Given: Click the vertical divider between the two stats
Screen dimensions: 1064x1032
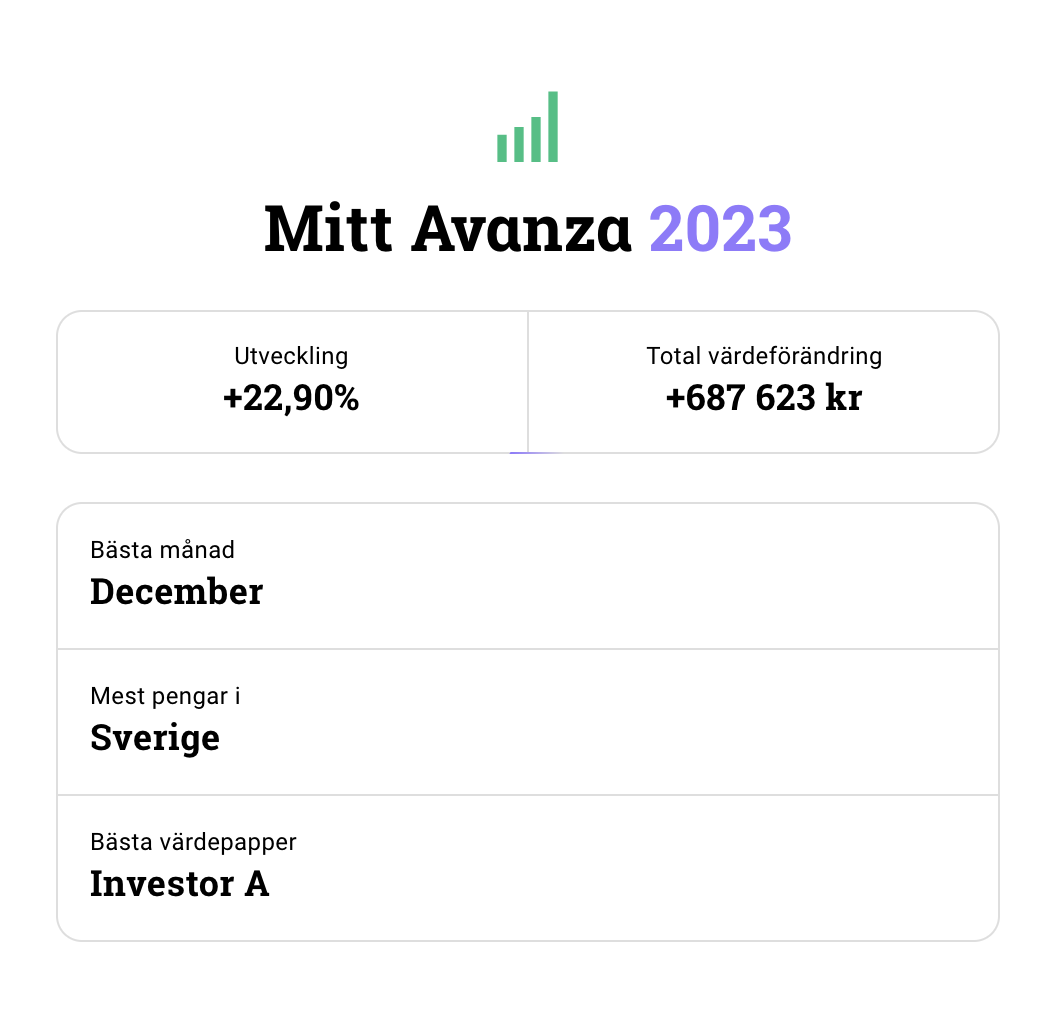Looking at the screenshot, I should coord(528,382).
